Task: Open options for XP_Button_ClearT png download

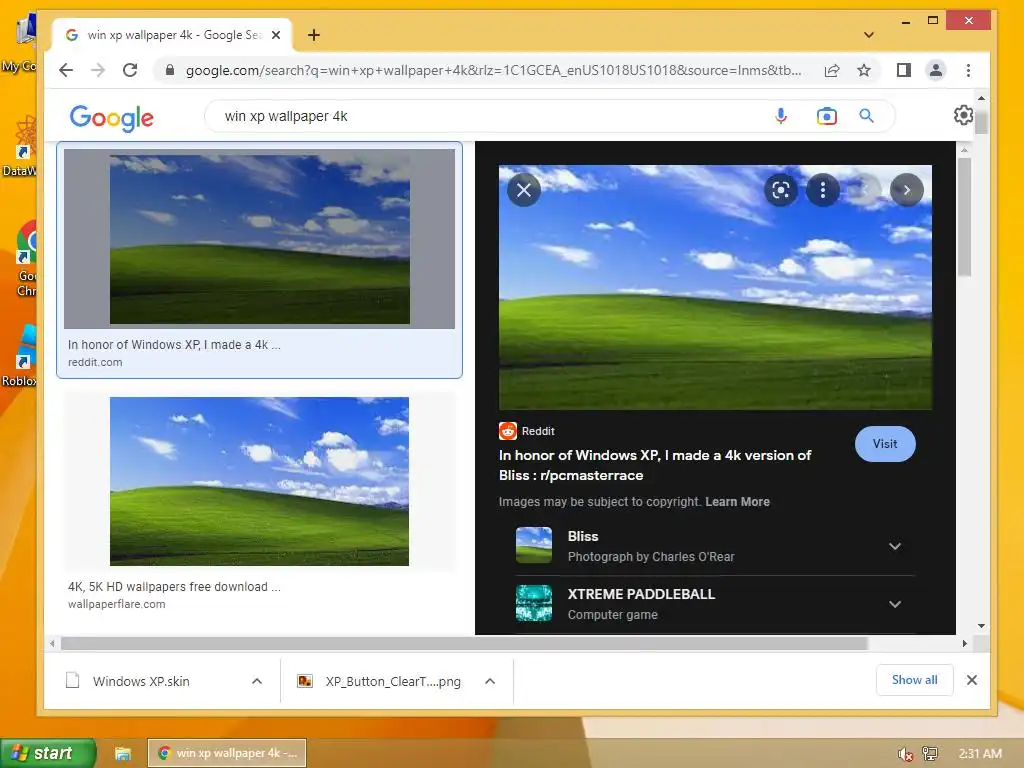Action: pyautogui.click(x=490, y=681)
